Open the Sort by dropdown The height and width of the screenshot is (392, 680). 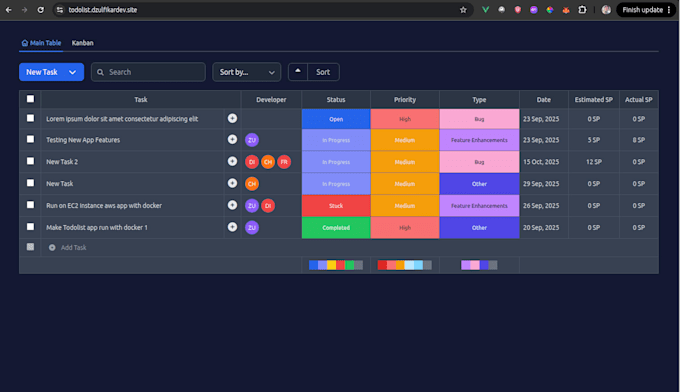(x=247, y=72)
